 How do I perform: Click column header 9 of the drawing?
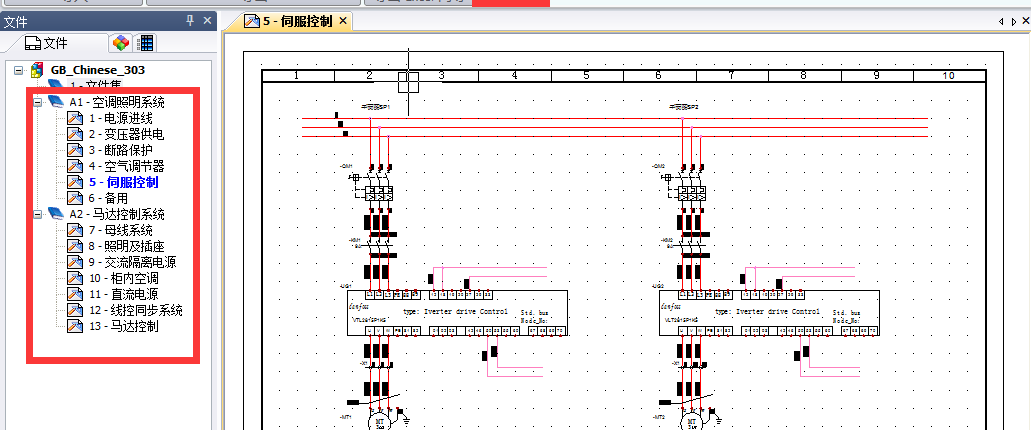coord(876,76)
